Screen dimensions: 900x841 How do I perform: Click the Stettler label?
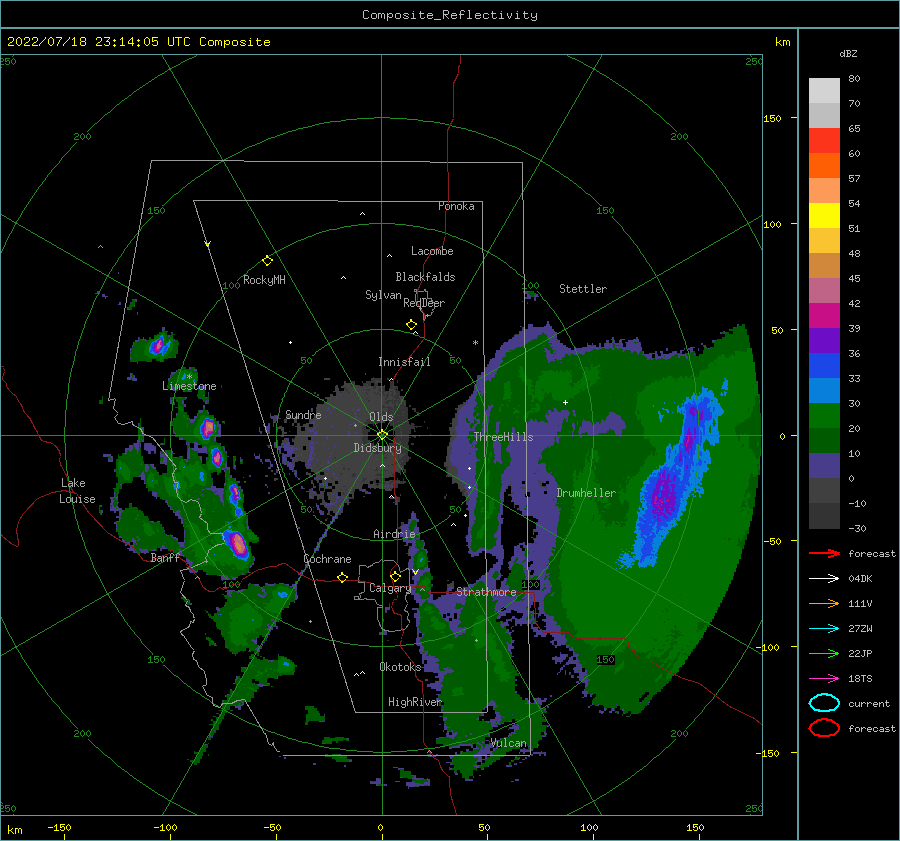(583, 289)
